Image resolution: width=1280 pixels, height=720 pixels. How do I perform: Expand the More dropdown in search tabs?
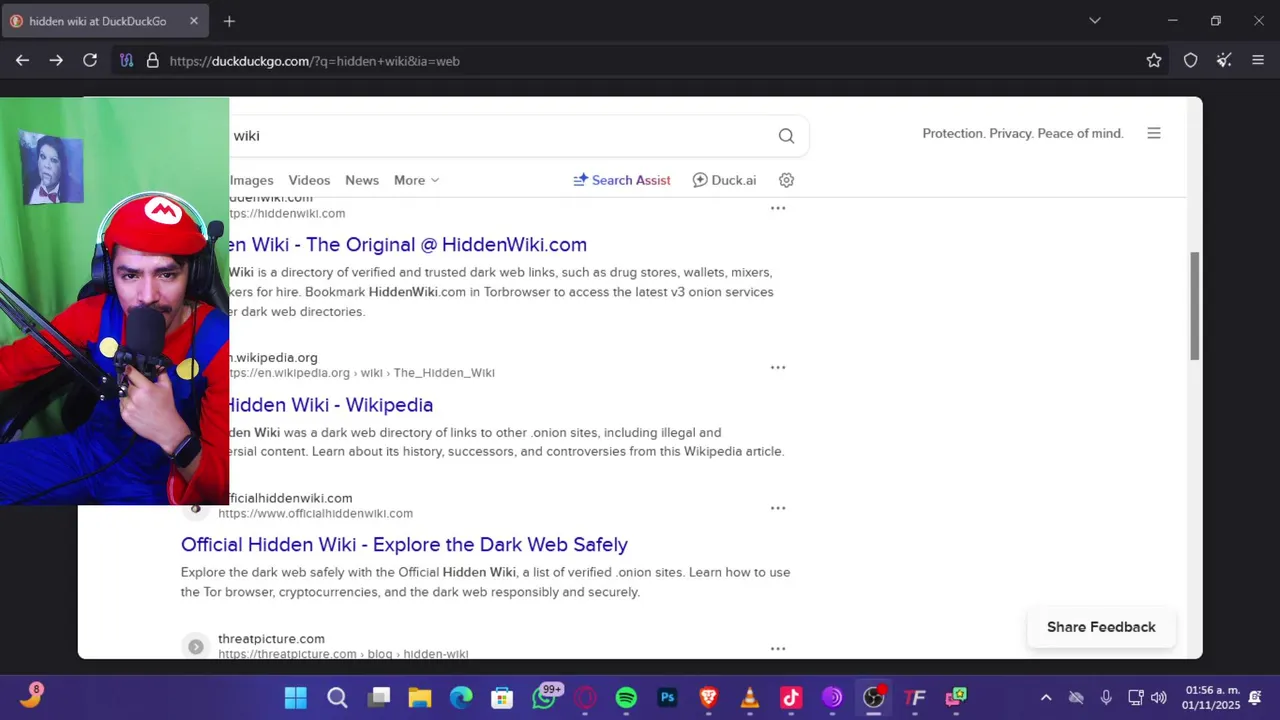pos(416,180)
